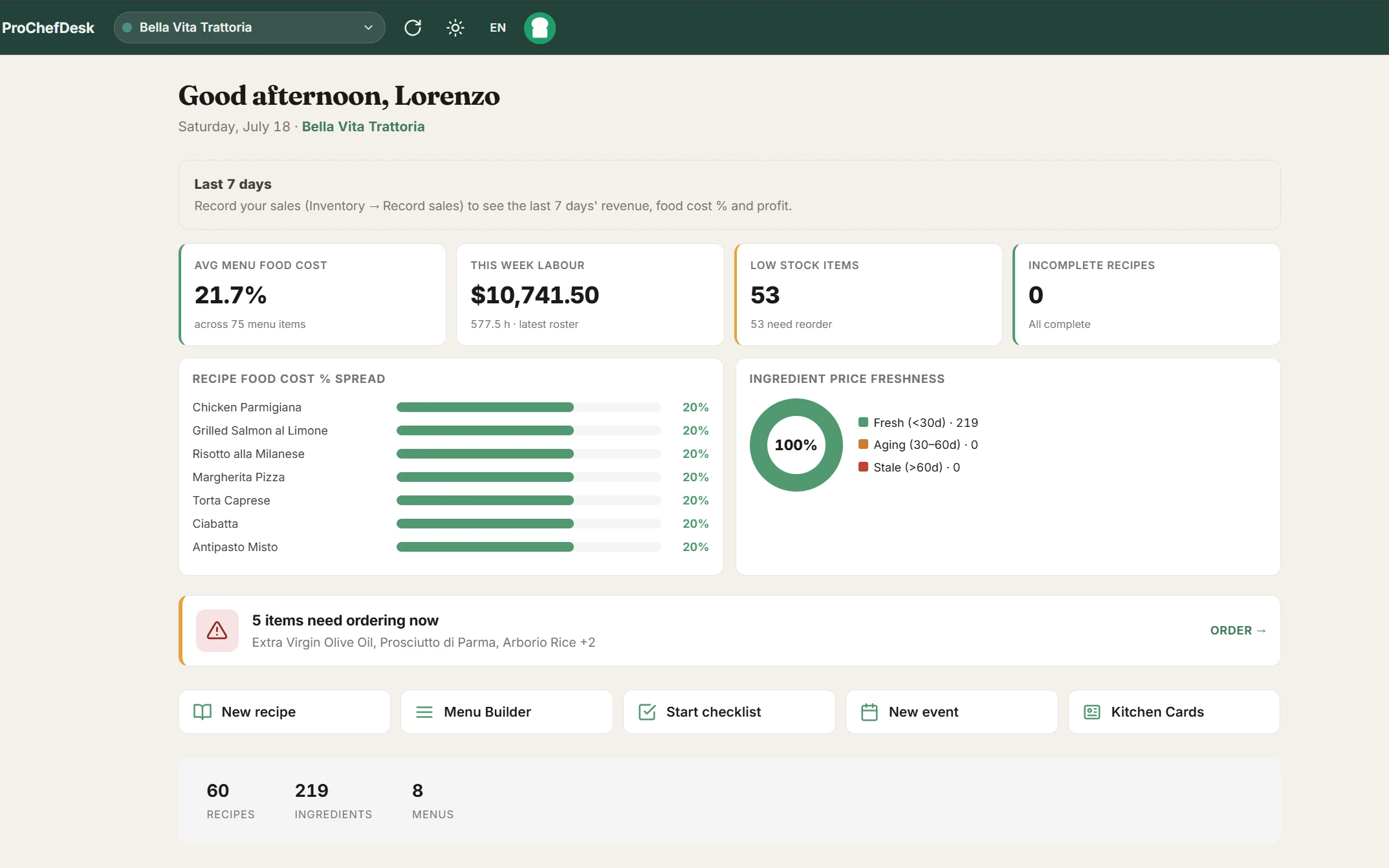Click the green status dot beside Bella Vita Trattoria
The width and height of the screenshot is (1389, 868).
click(127, 27)
